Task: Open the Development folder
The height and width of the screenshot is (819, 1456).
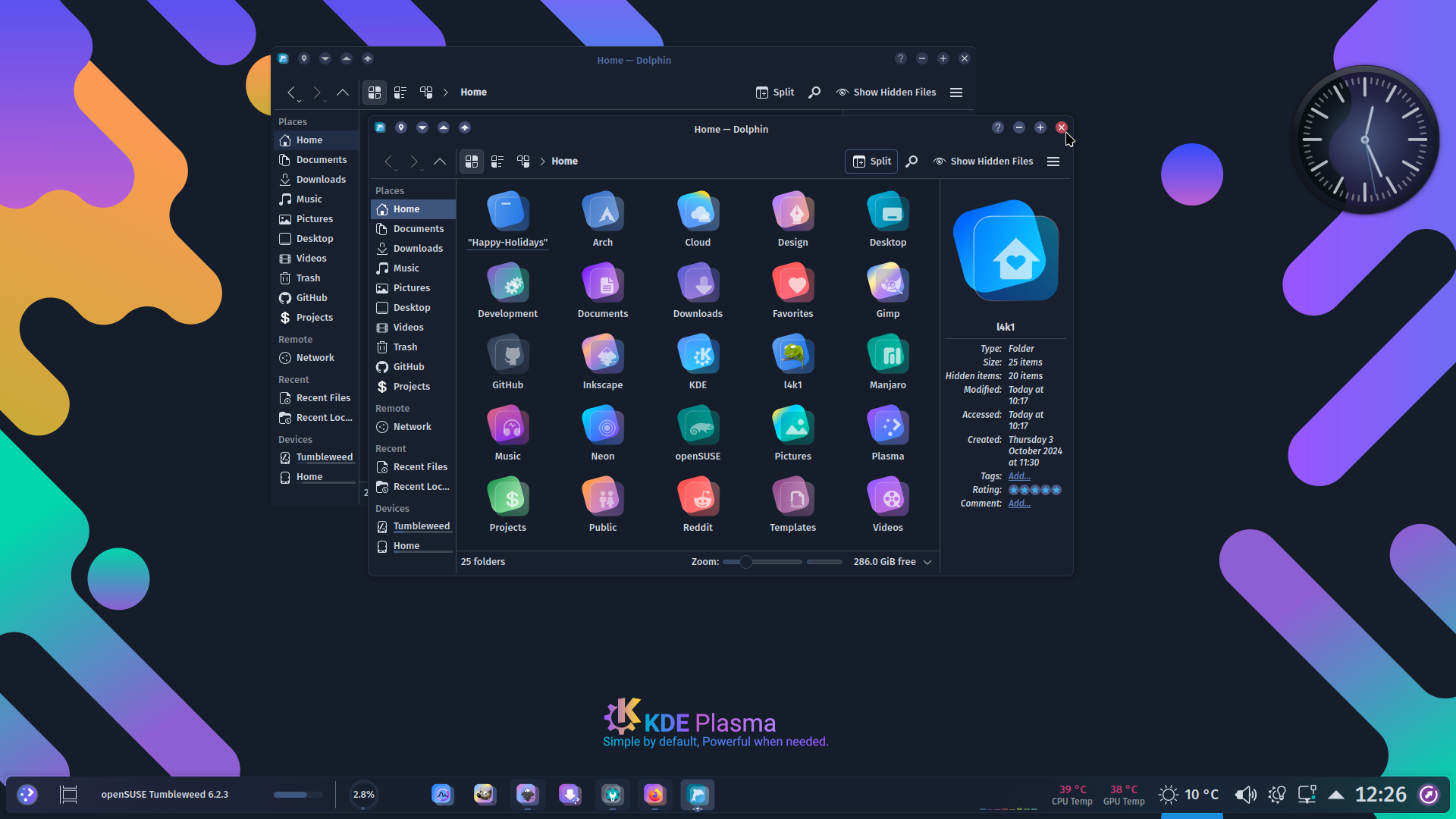Action: coord(508,291)
